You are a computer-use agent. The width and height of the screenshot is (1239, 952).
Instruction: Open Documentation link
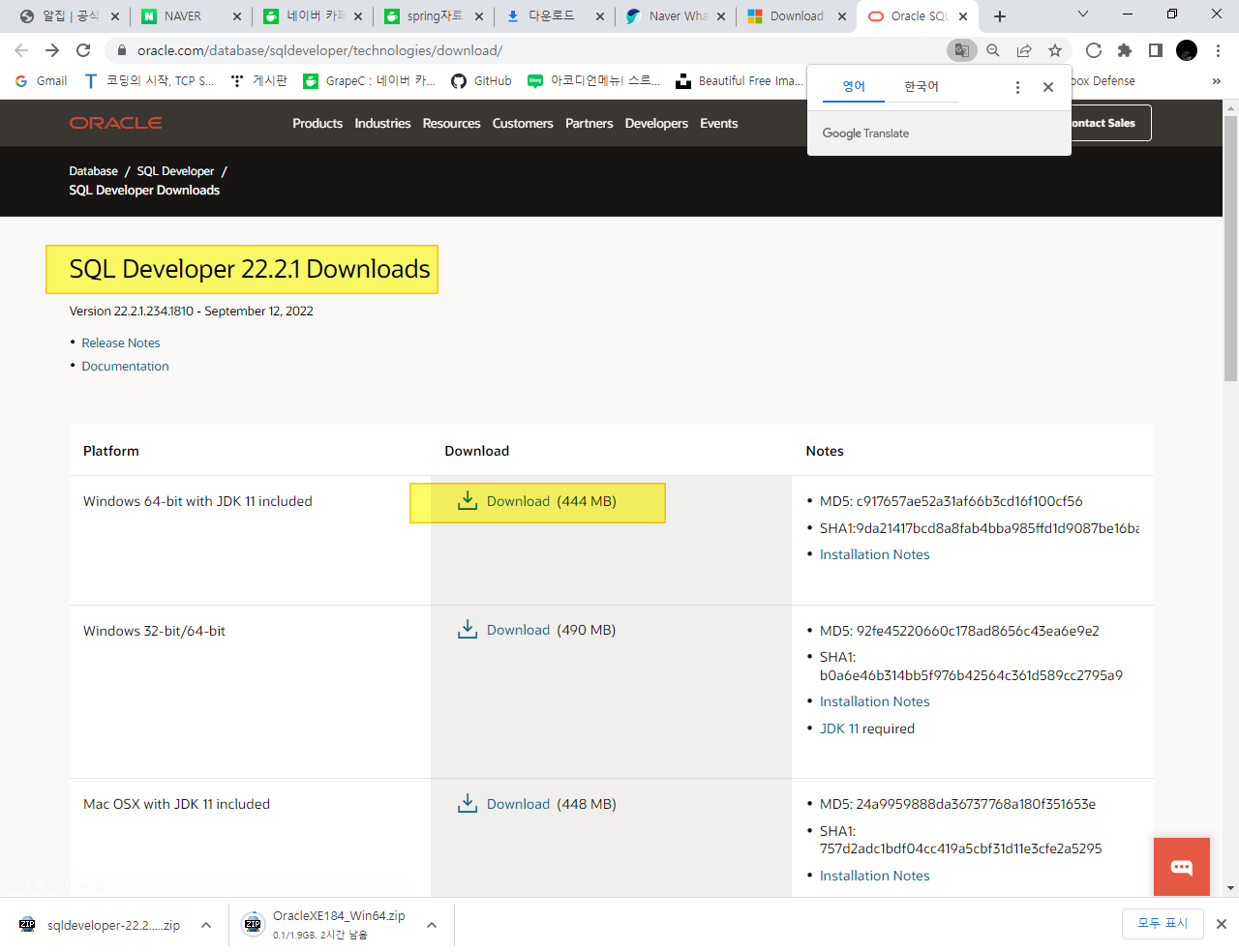point(125,367)
